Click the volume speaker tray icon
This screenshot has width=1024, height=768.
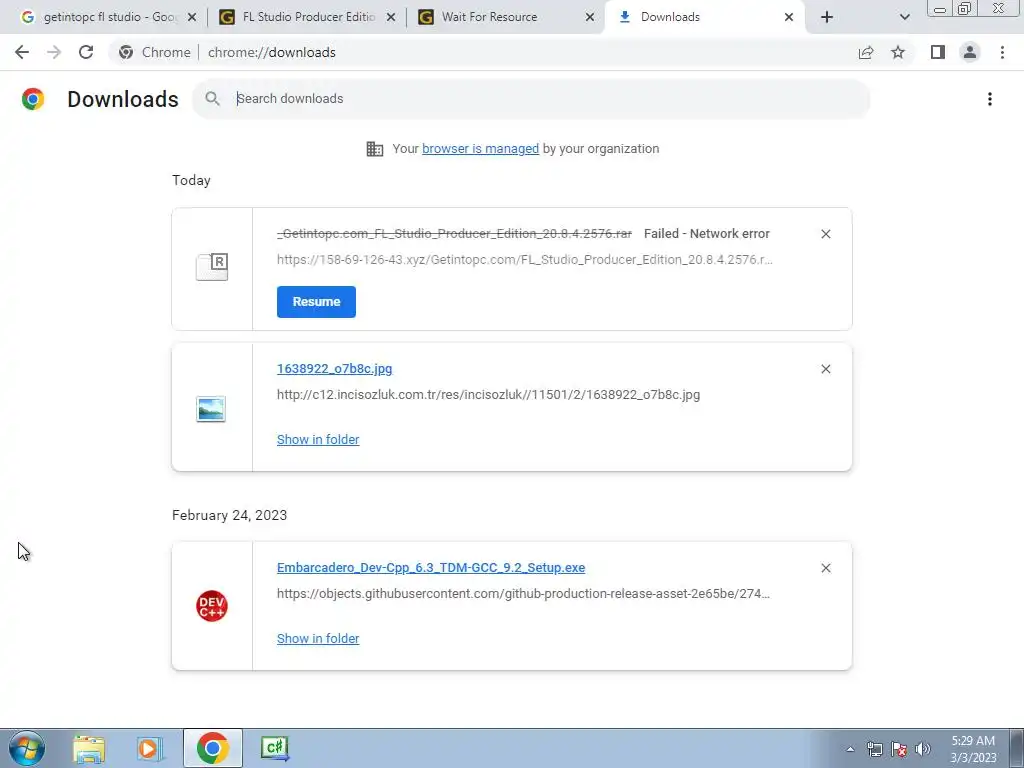[x=923, y=749]
